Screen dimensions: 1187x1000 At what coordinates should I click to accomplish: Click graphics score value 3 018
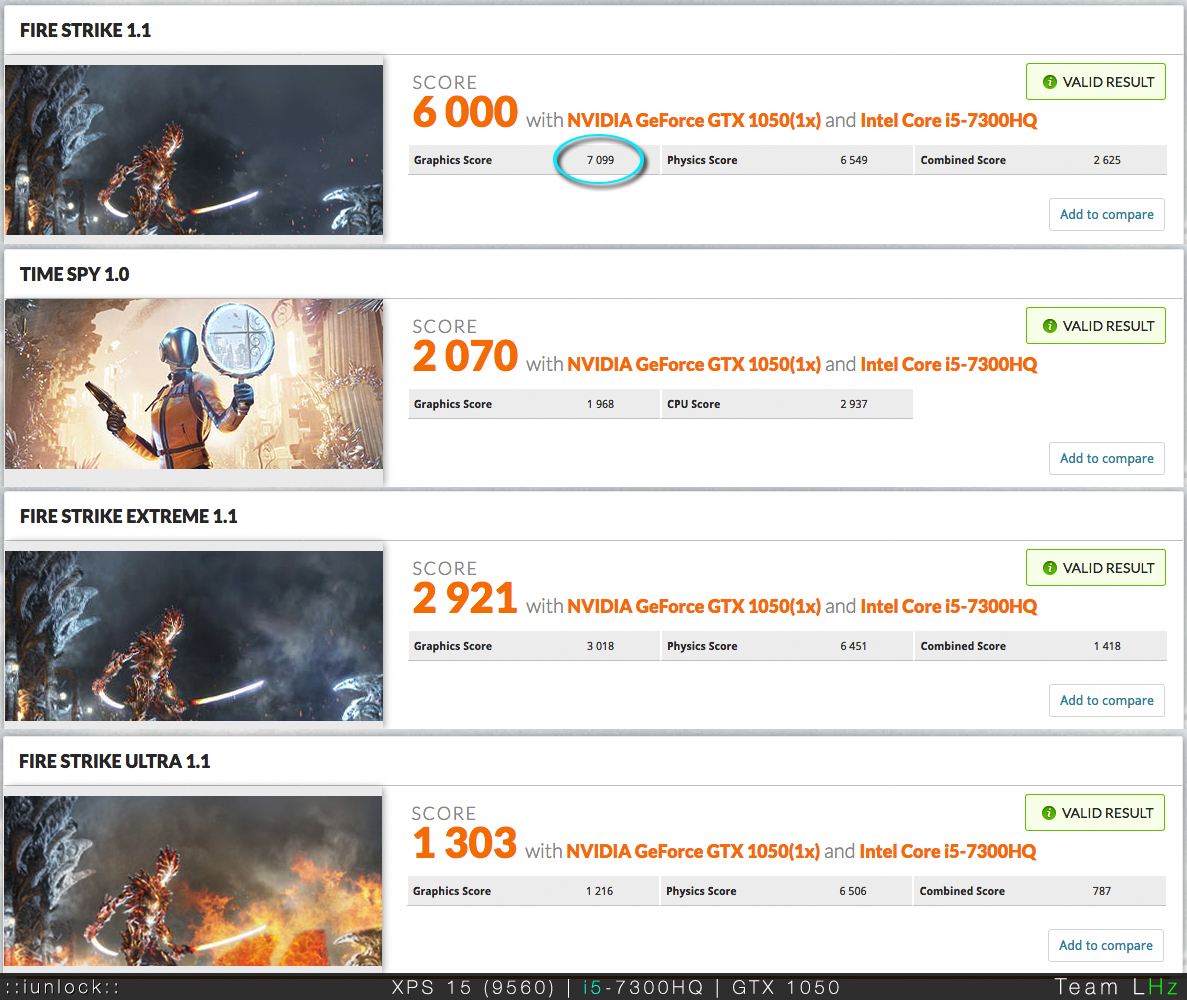tap(600, 646)
